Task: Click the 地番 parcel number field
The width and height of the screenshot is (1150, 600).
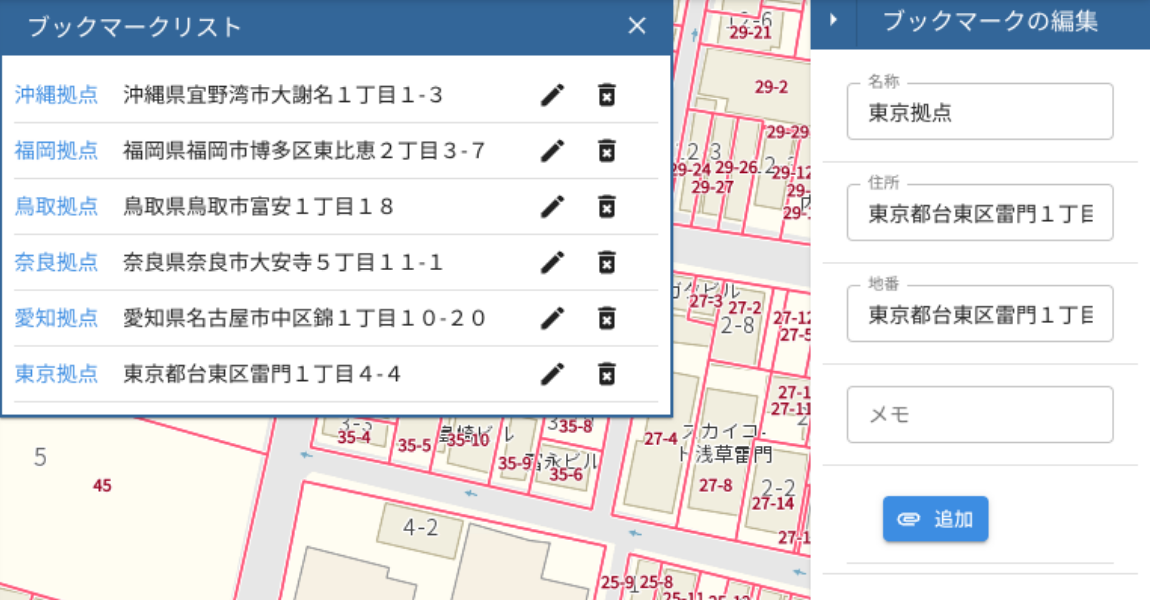Action: point(979,313)
